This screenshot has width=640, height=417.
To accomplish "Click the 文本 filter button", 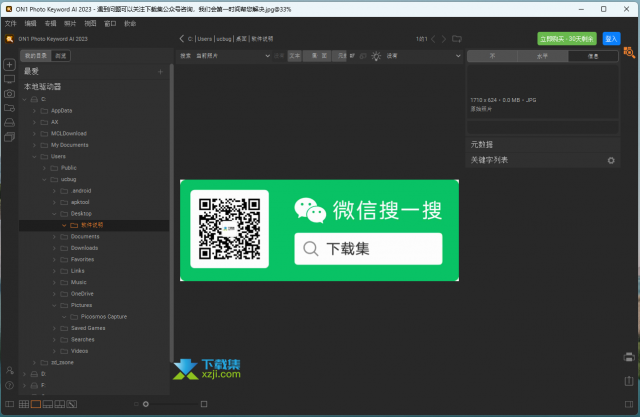I will pos(295,56).
